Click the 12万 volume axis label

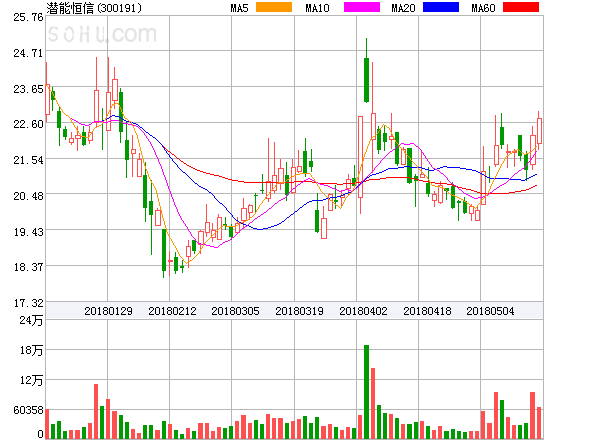coord(31,380)
